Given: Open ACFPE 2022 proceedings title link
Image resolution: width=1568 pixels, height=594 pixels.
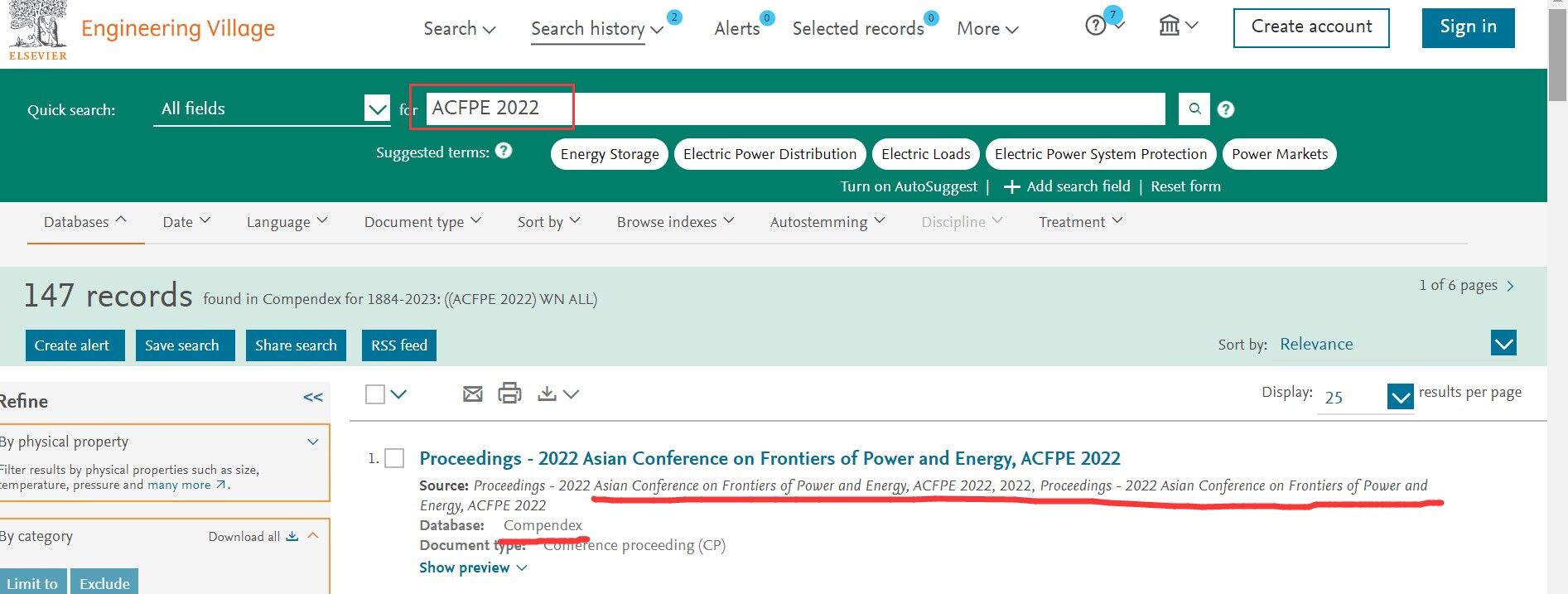Looking at the screenshot, I should coord(770,458).
